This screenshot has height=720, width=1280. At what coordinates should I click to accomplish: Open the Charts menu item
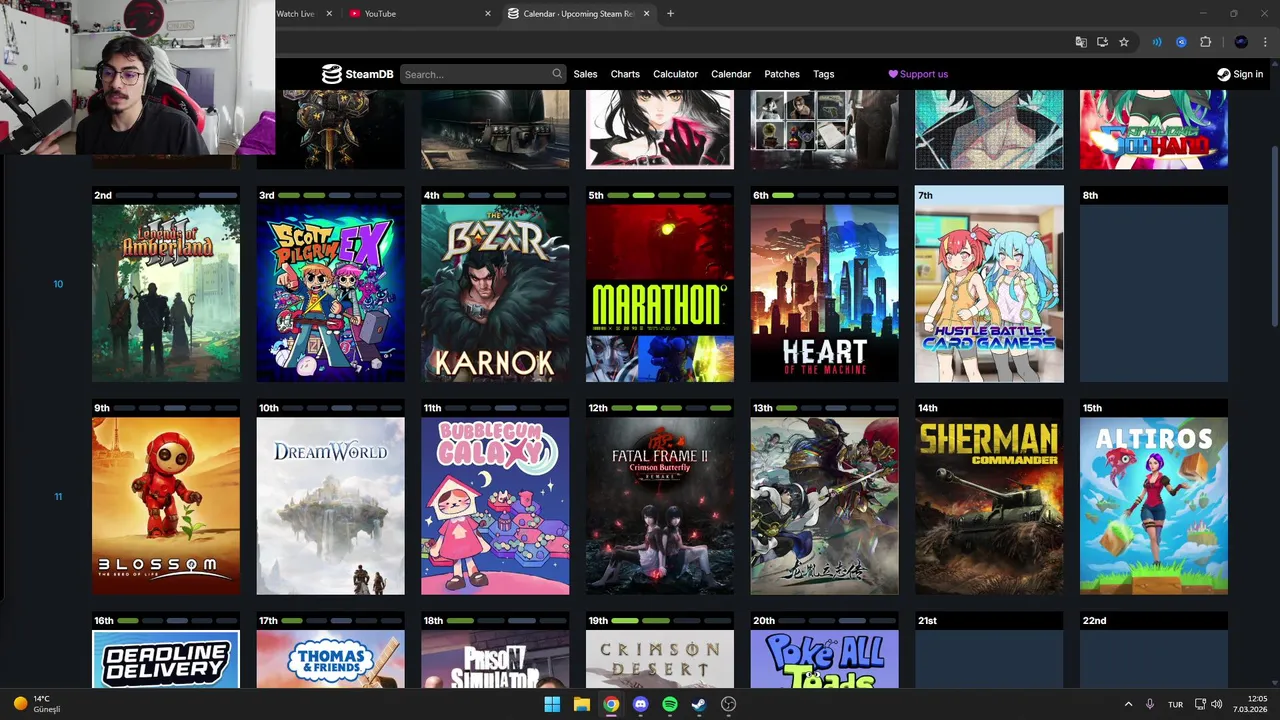click(625, 74)
